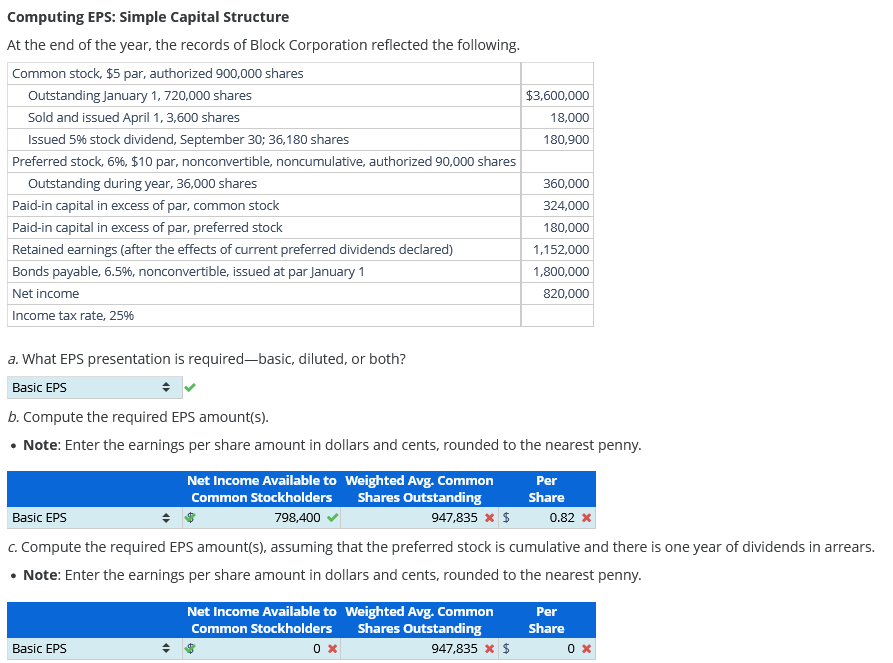Click the $3,600,000 outstanding shares value
The height and width of the screenshot is (663, 893).
(556, 95)
